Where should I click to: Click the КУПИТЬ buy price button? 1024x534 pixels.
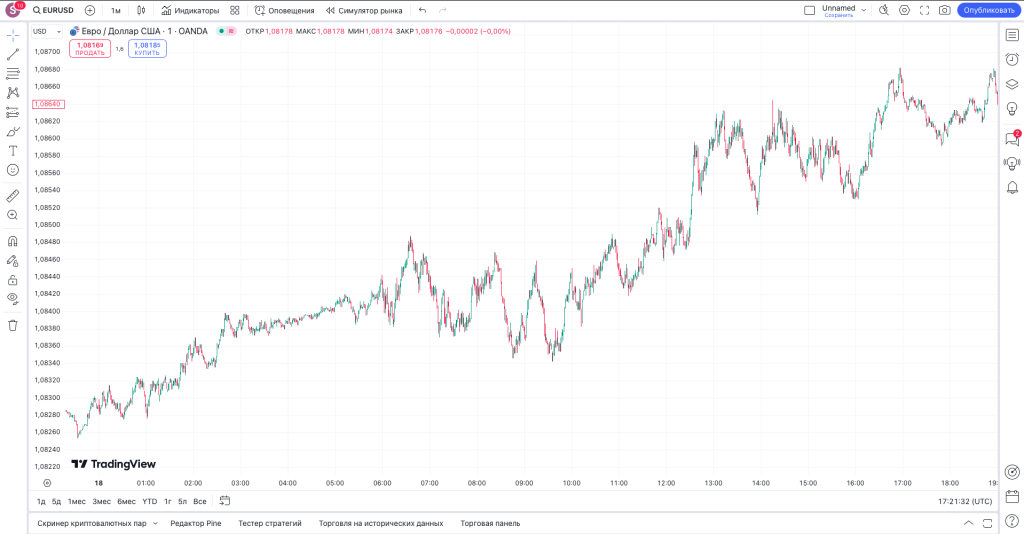tap(147, 49)
